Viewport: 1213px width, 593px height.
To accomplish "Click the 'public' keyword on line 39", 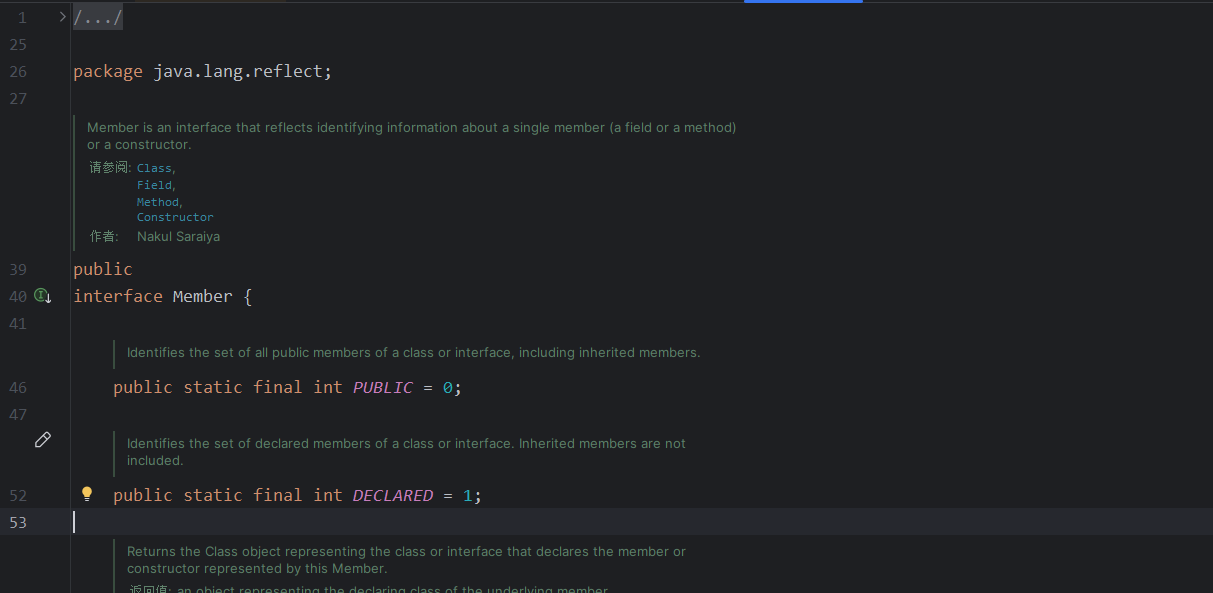I will (x=102, y=269).
